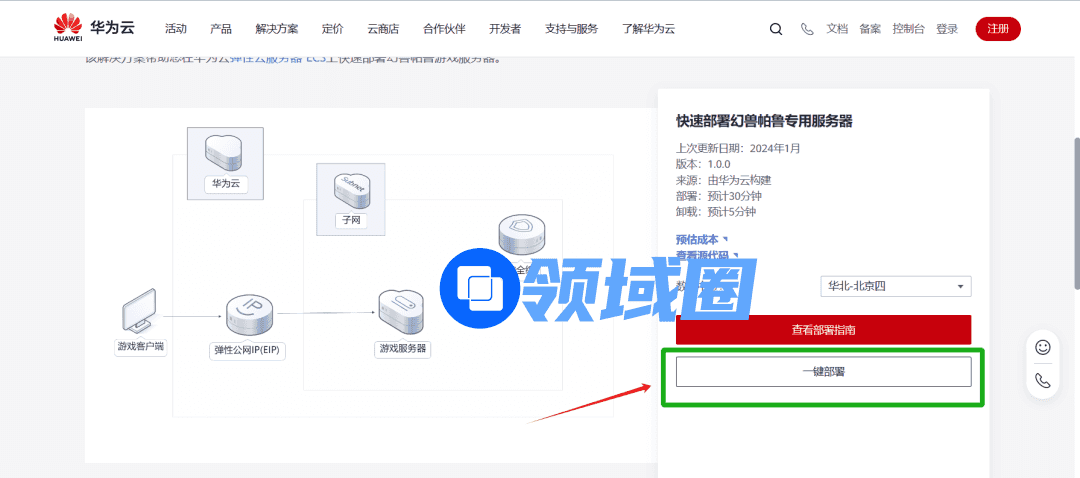Open the 支持与服务 menu

(x=571, y=29)
